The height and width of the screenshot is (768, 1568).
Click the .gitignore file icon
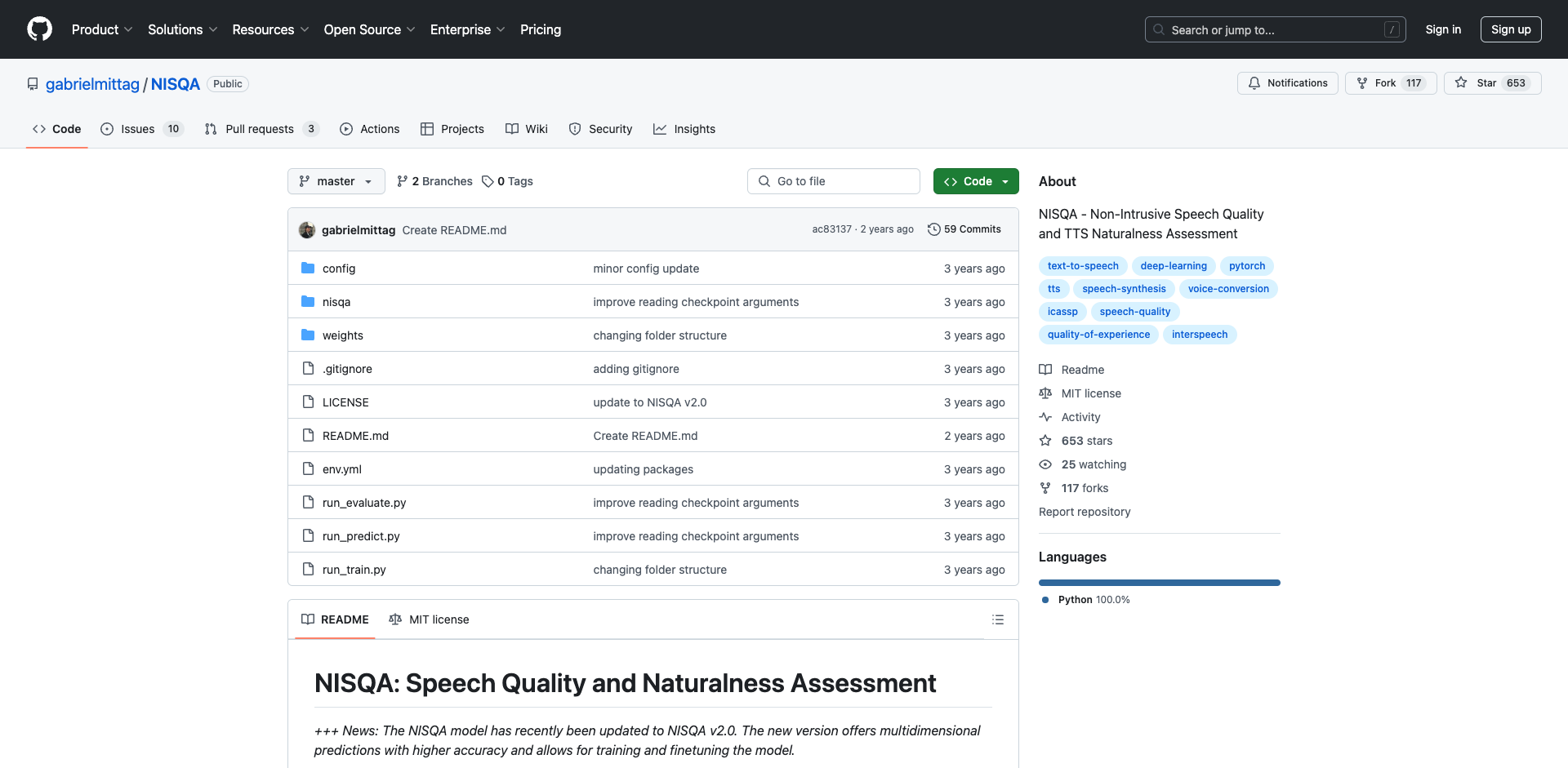point(308,368)
